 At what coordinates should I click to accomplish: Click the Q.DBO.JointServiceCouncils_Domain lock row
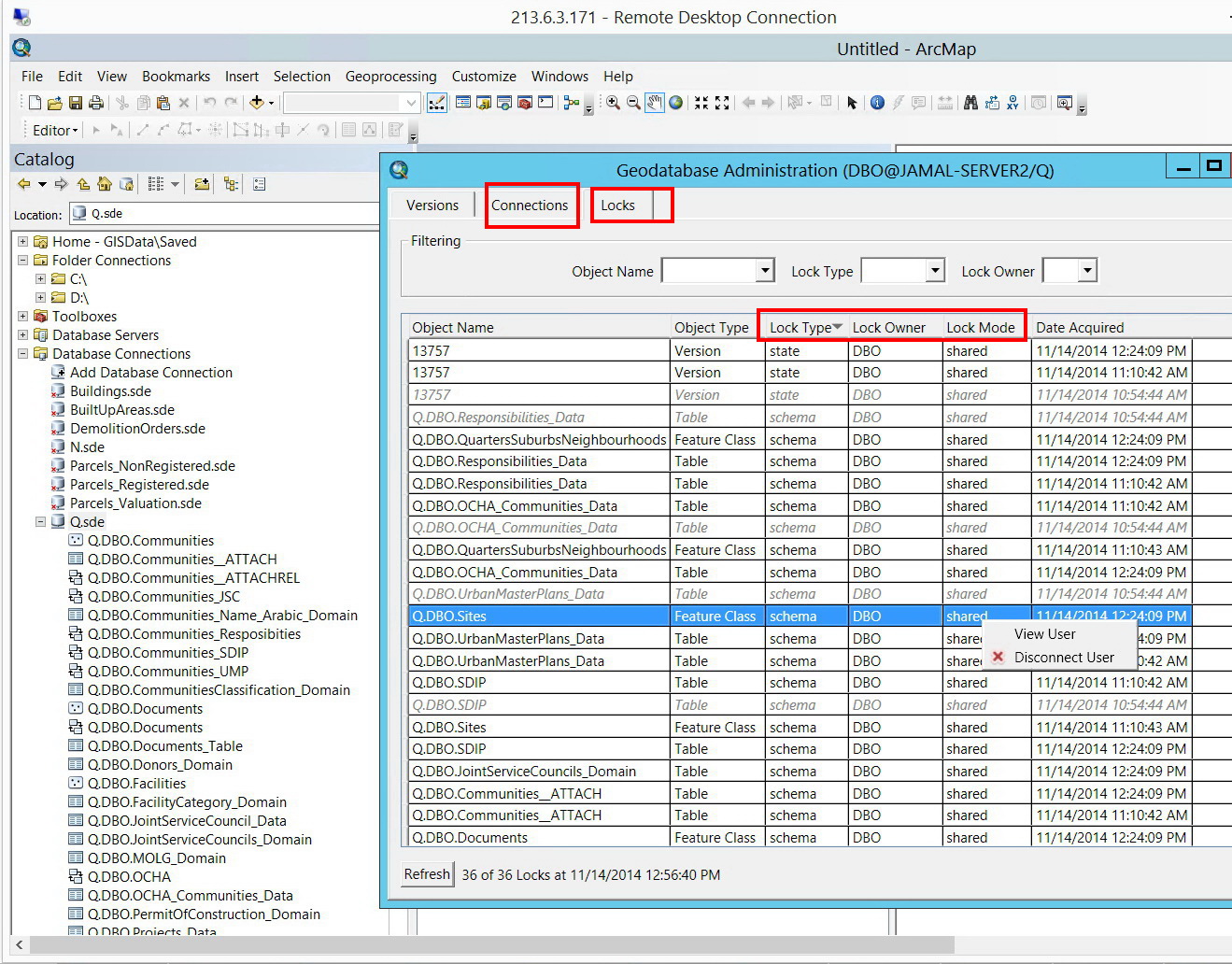point(800,771)
